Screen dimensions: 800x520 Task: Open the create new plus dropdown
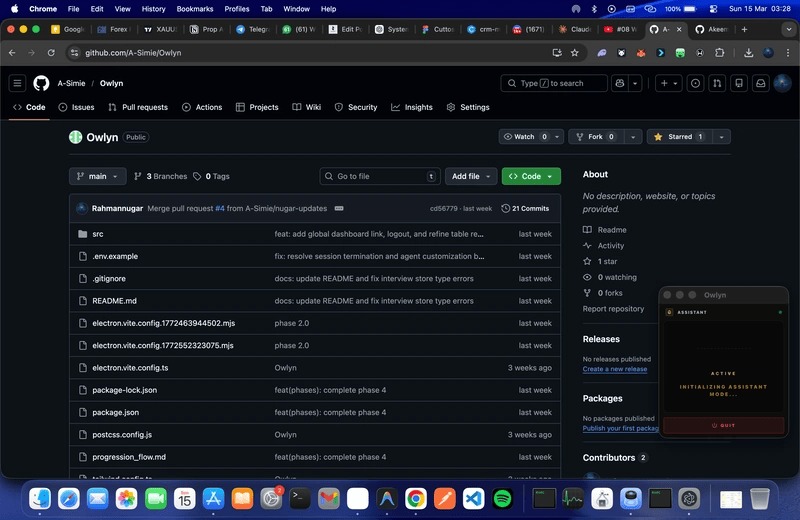[x=669, y=83]
